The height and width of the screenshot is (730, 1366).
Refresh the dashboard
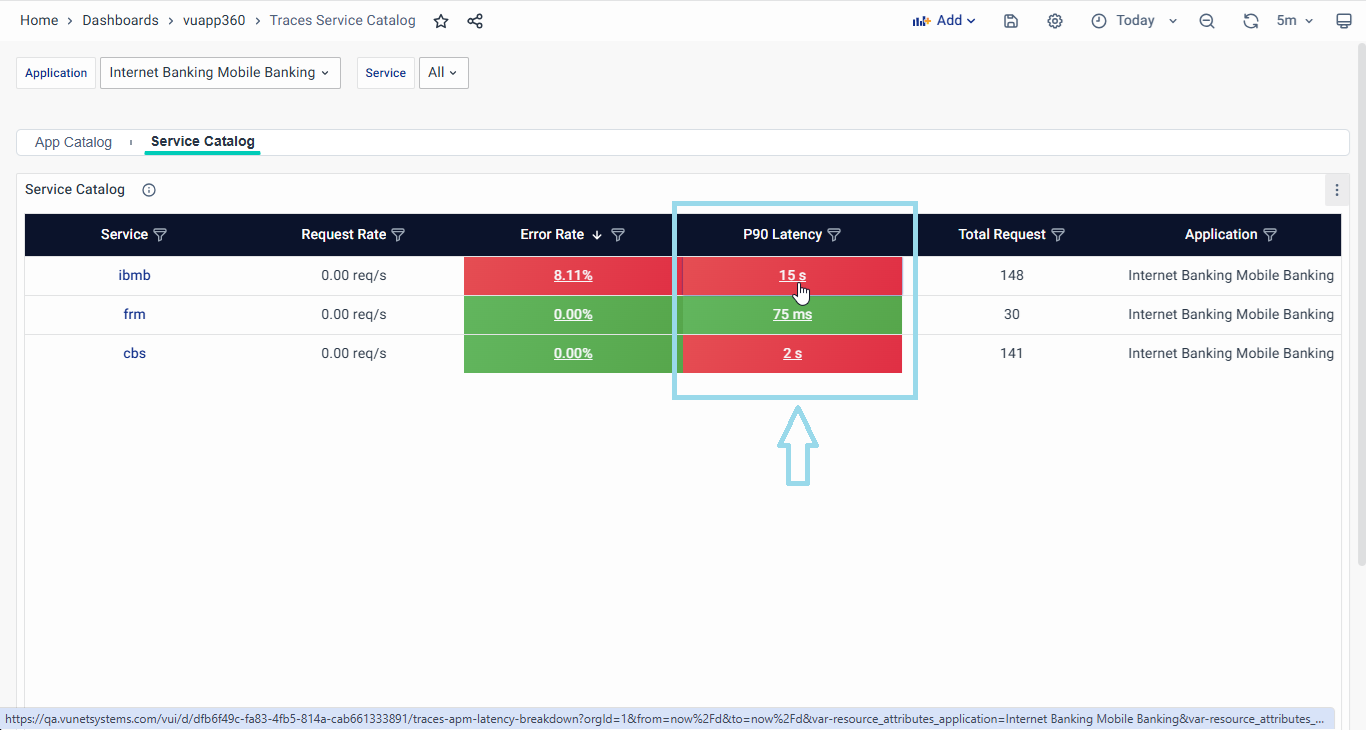[1250, 21]
